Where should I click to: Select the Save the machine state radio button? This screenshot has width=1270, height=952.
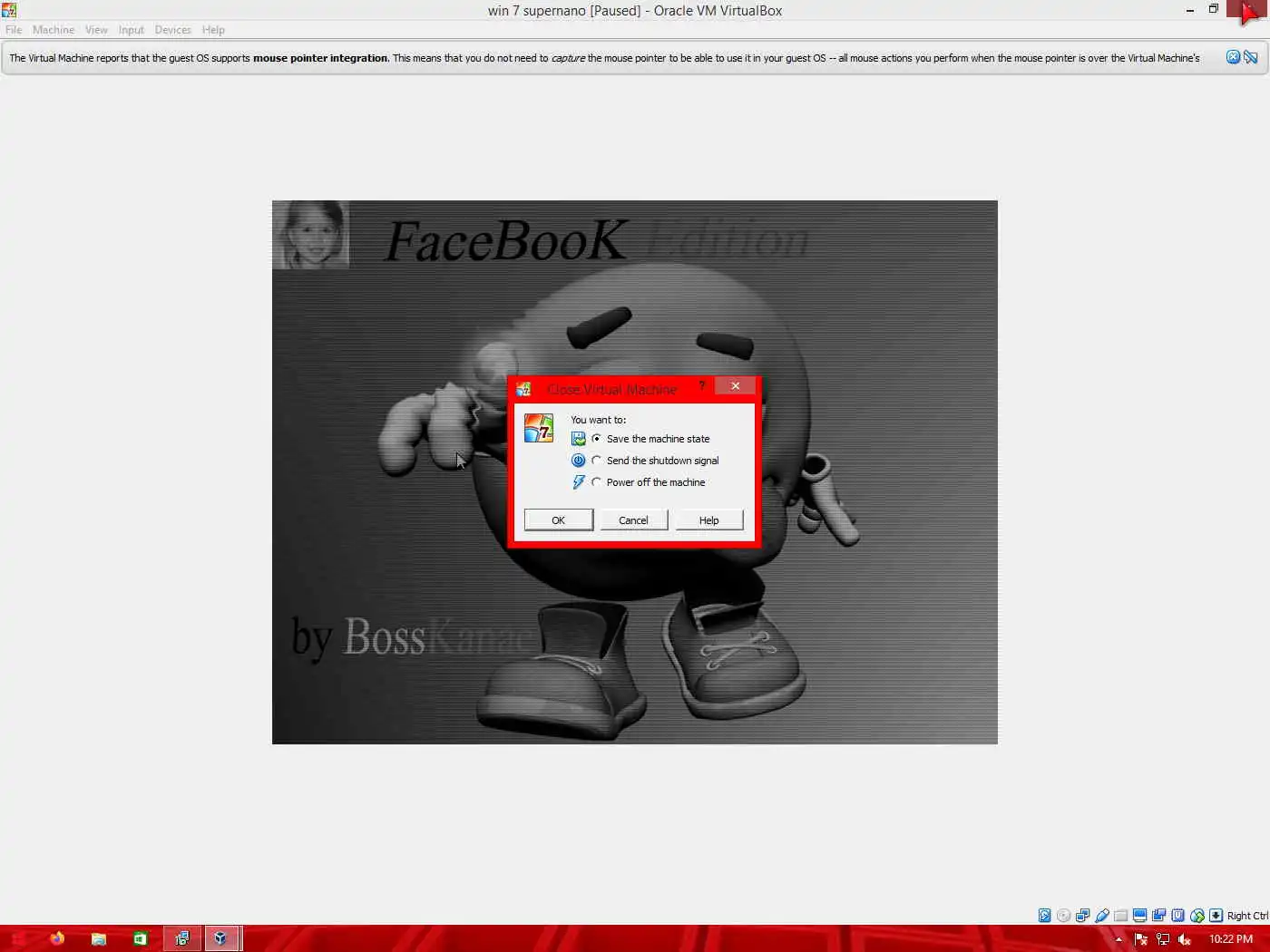596,439
